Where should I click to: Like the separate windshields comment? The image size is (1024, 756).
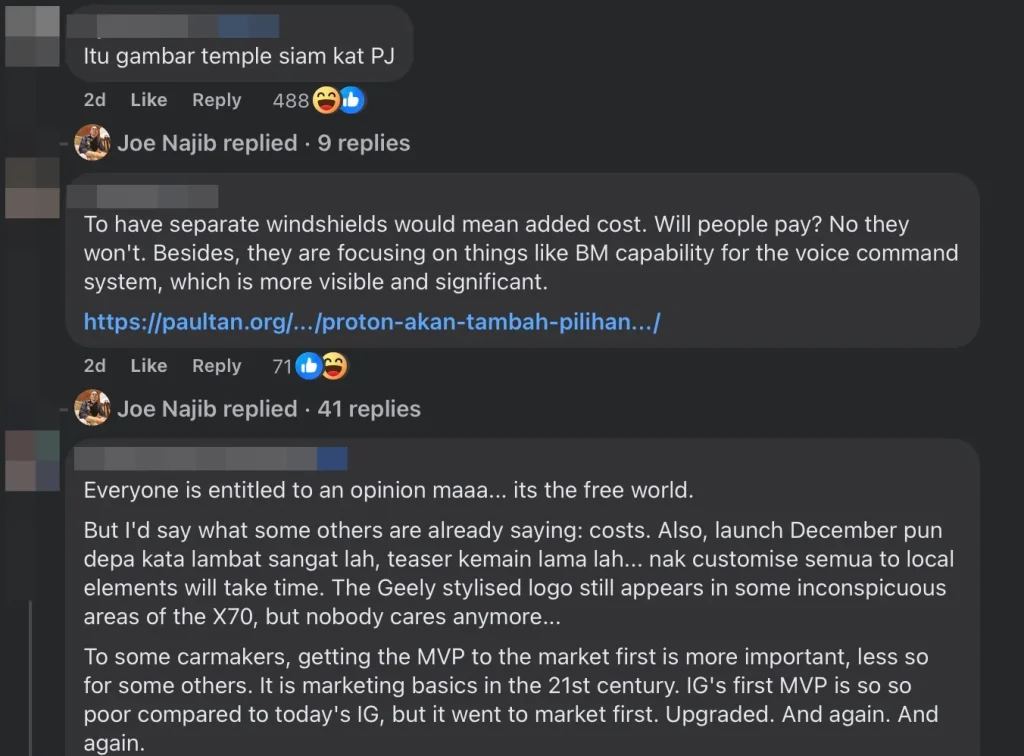click(x=148, y=366)
